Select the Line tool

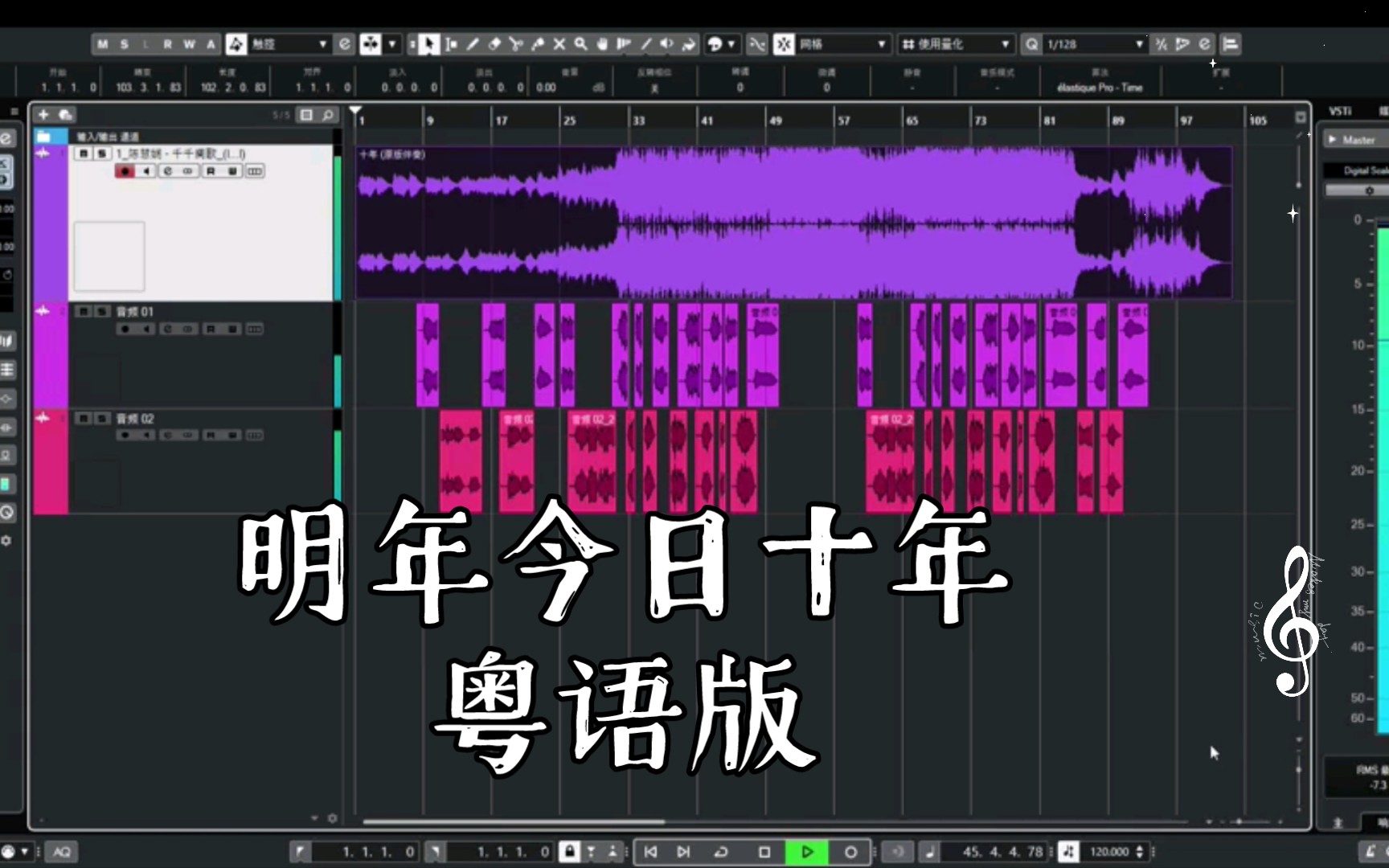645,44
